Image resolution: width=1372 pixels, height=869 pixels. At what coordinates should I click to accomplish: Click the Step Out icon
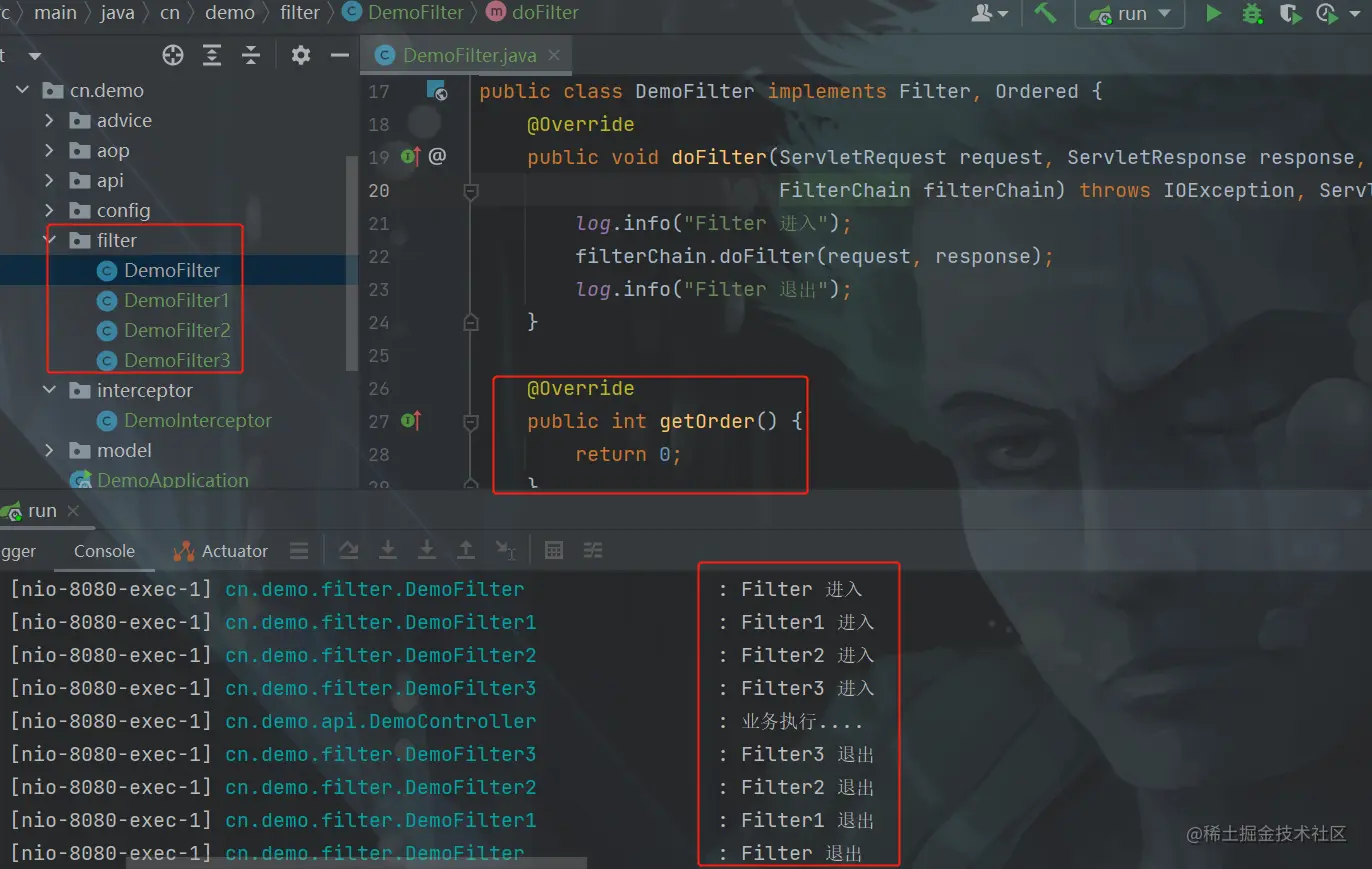tap(466, 550)
